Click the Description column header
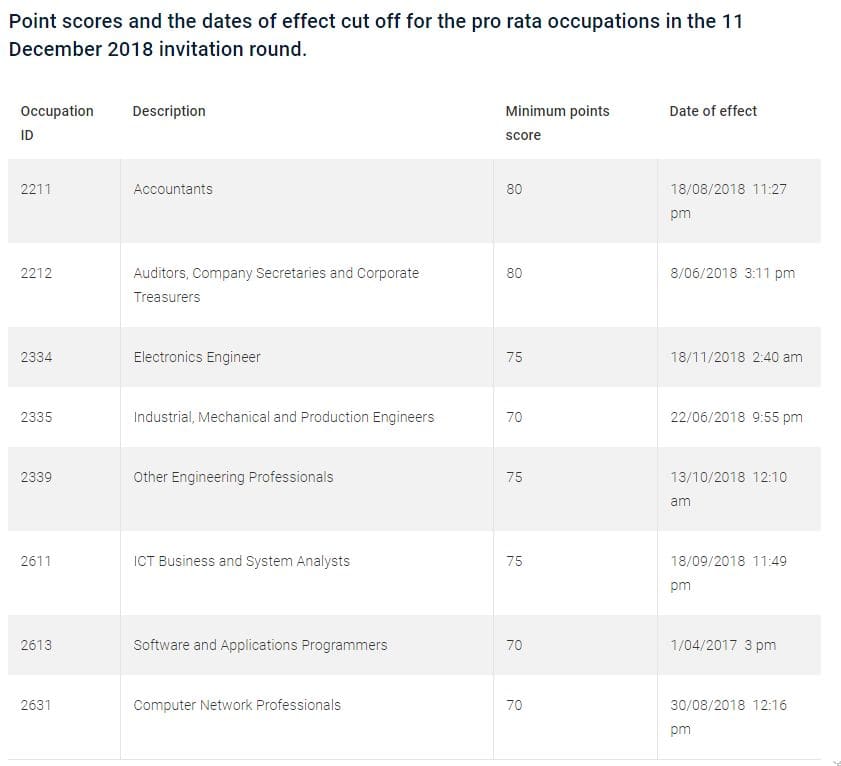The height and width of the screenshot is (766, 841). 169,111
